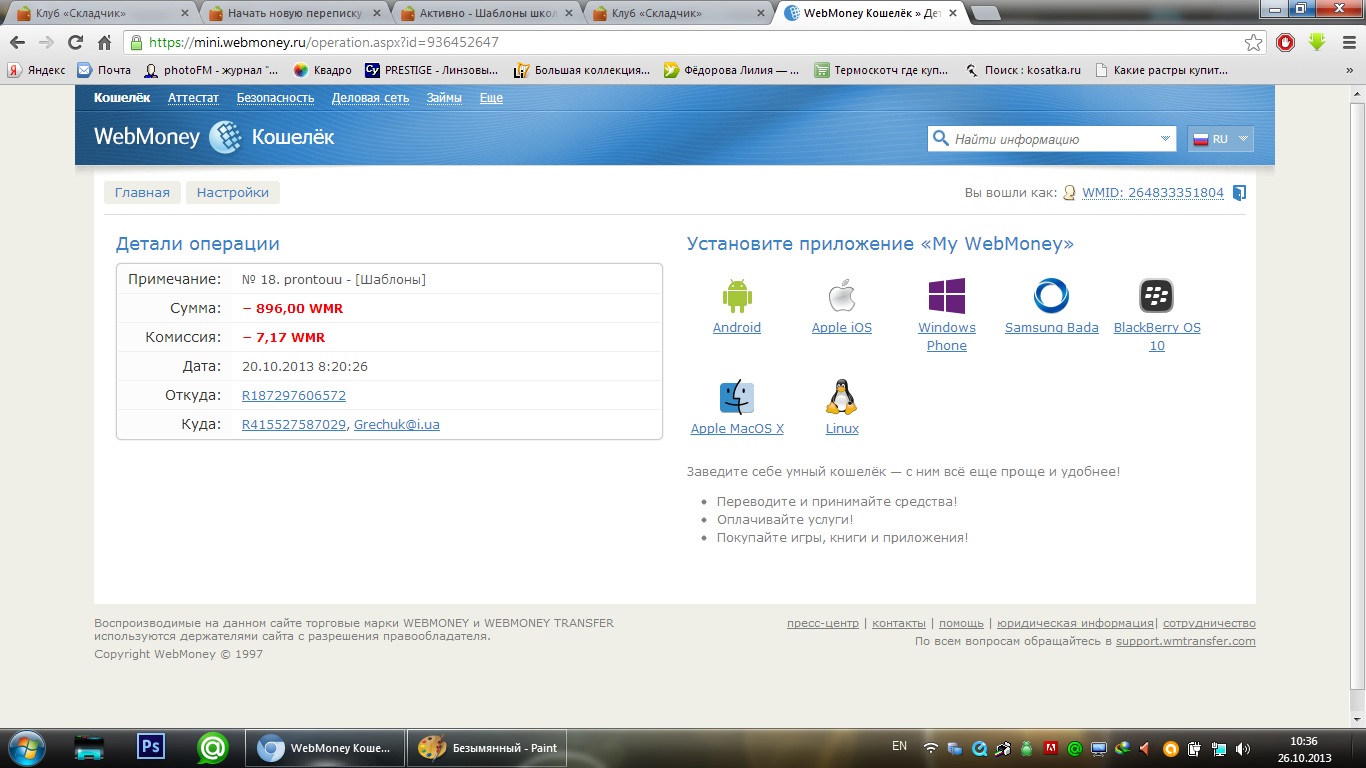Image resolution: width=1366 pixels, height=768 pixels.
Task: Open the помощь footer link
Action: click(x=961, y=624)
